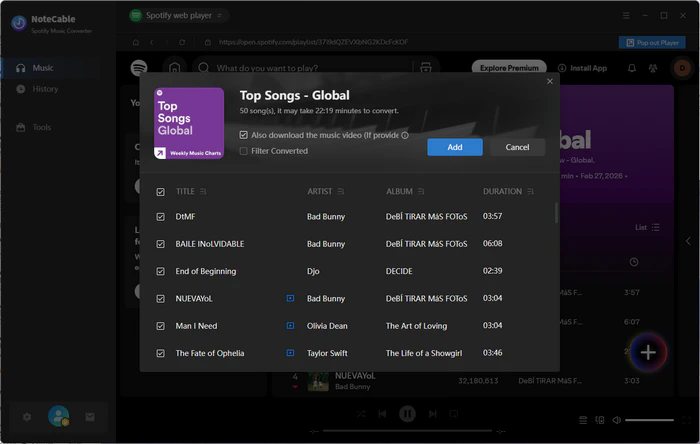Click the Spotify logo in web player
The height and width of the screenshot is (444, 700).
coord(139,68)
